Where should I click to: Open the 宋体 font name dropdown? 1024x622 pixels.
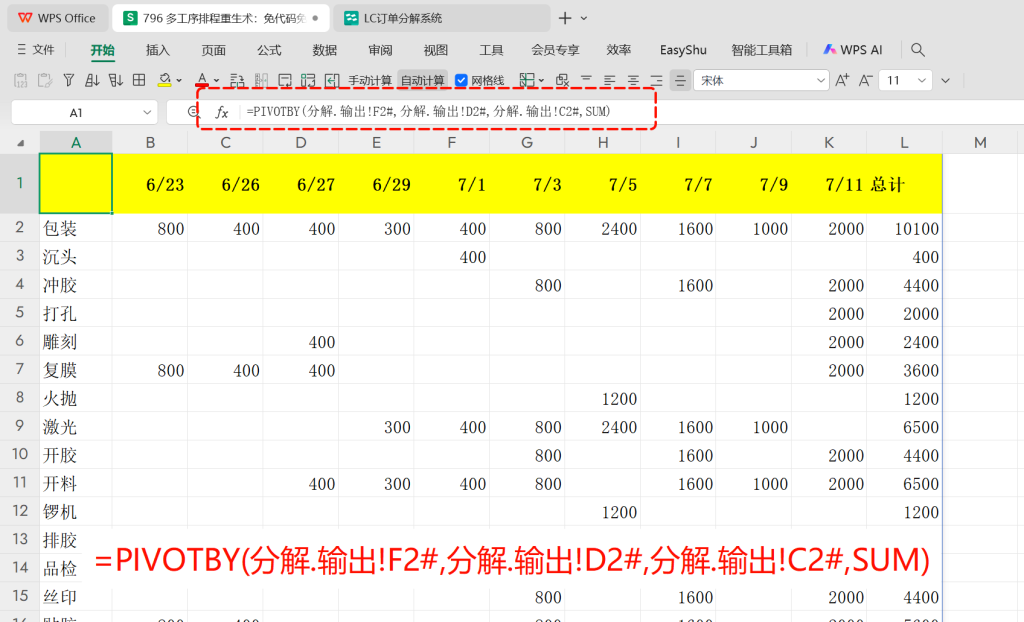pyautogui.click(x=821, y=80)
